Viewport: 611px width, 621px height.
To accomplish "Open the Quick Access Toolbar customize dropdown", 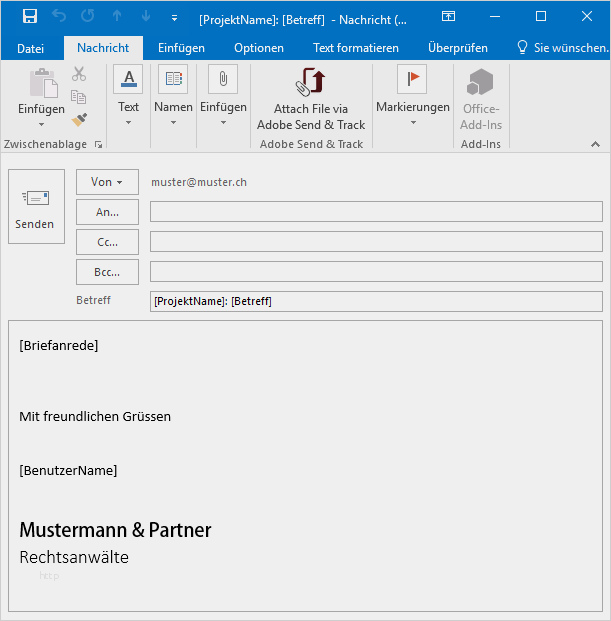I will tap(174, 18).
